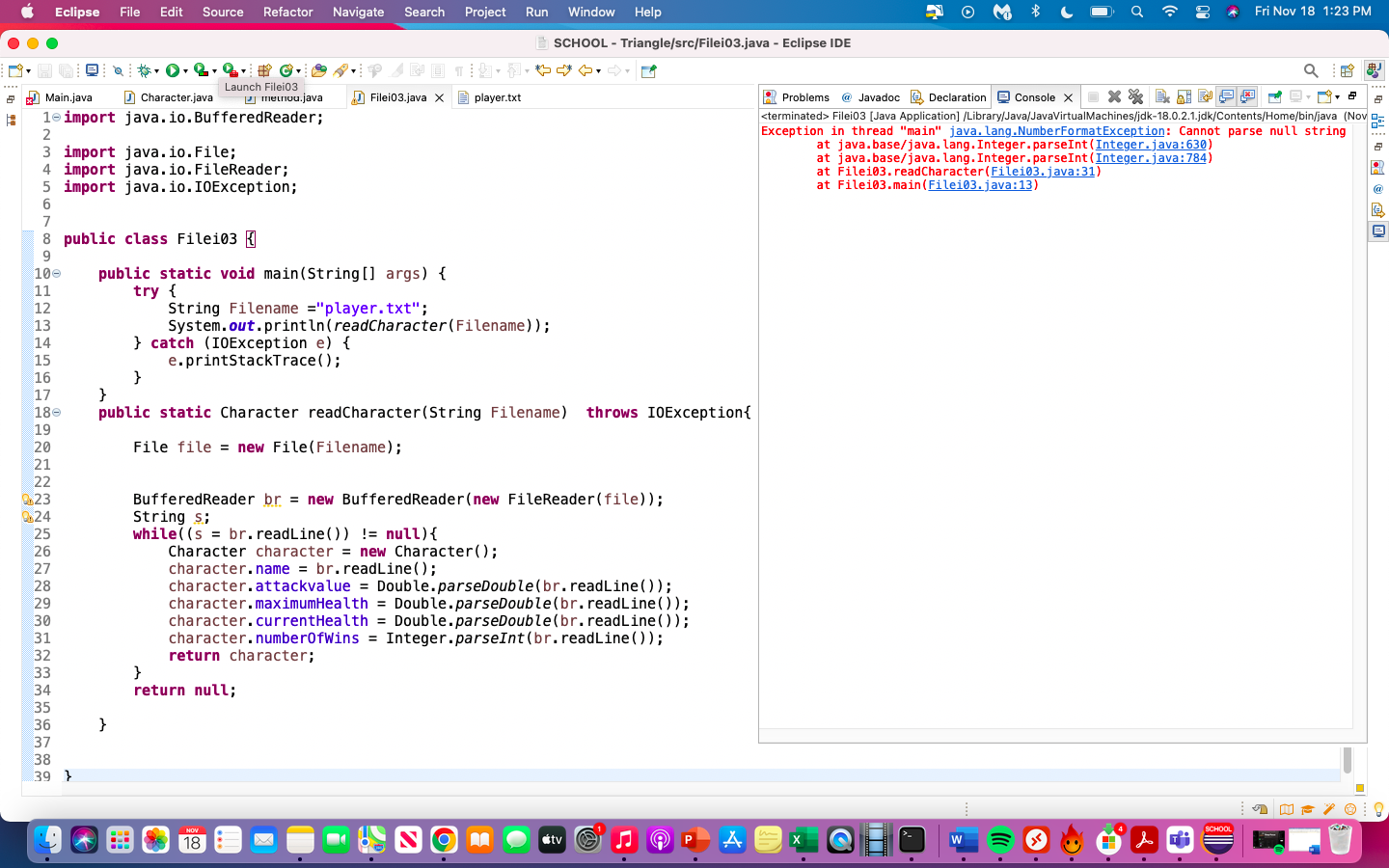This screenshot has height=868, width=1389.
Task: Open the New Java Class dropdown arrow
Action: pos(299,71)
